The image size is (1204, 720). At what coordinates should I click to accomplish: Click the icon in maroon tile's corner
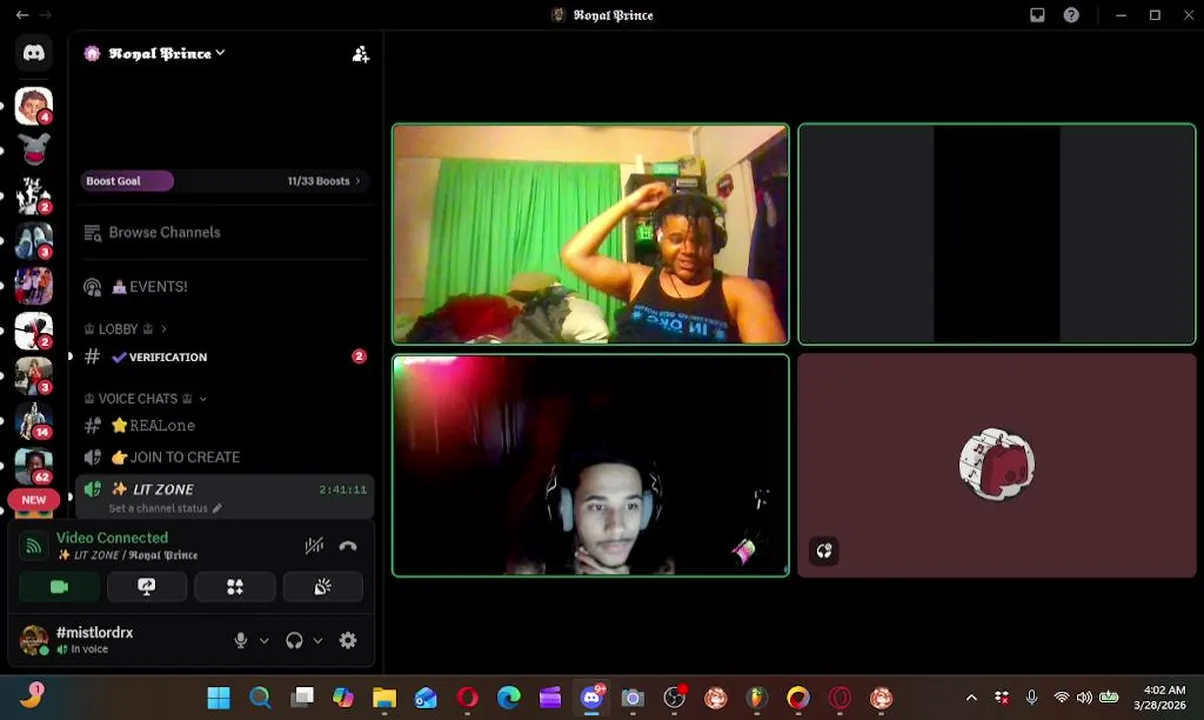824,551
